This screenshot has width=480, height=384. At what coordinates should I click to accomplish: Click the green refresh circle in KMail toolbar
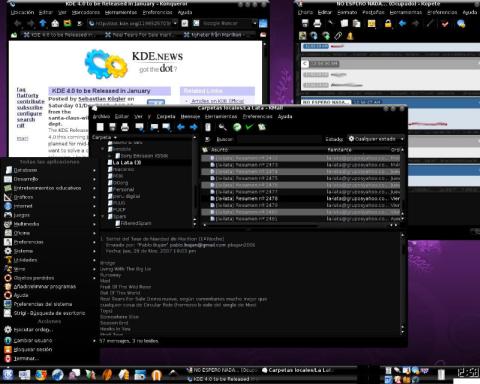pos(237,127)
